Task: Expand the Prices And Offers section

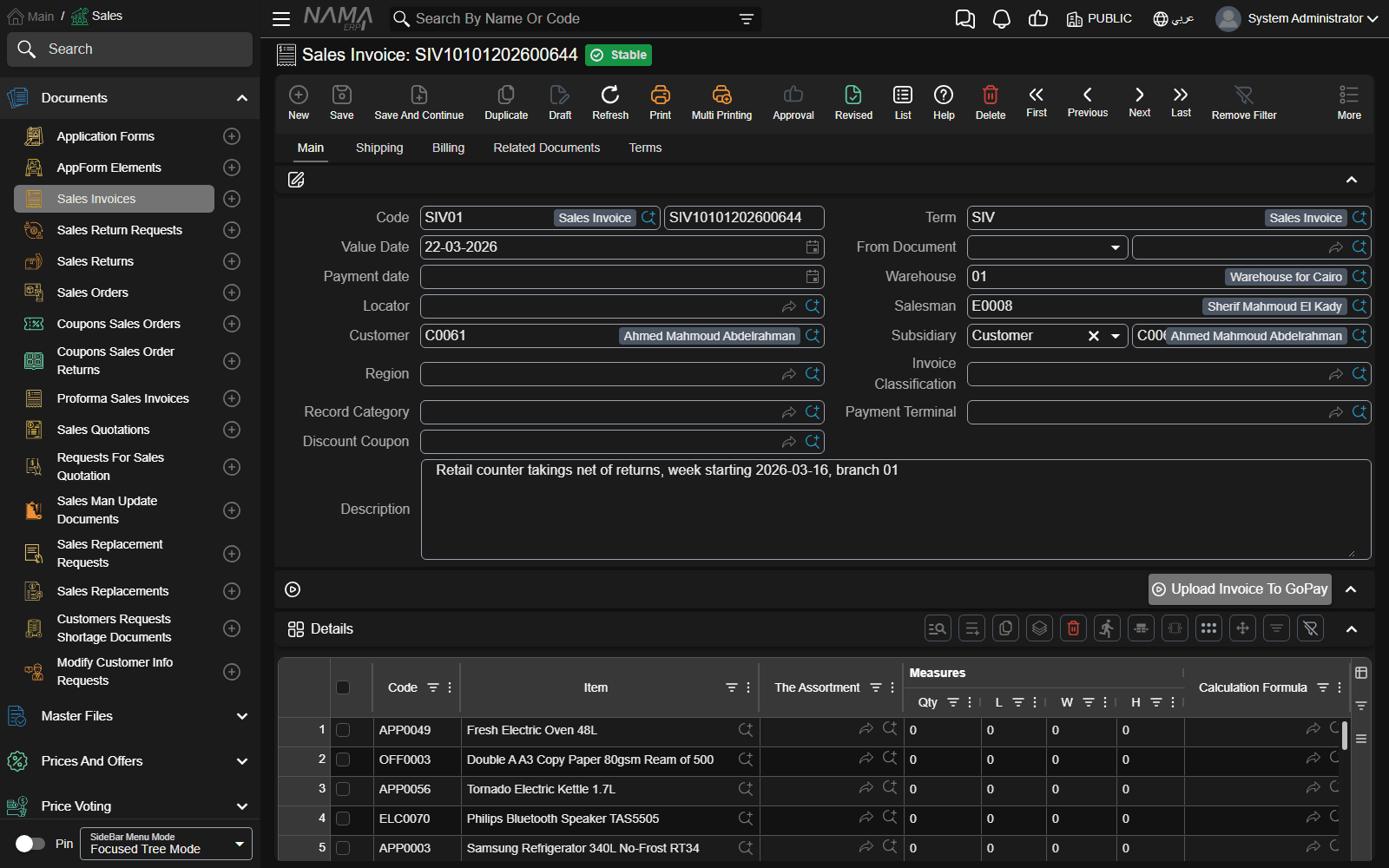Action: 128,761
